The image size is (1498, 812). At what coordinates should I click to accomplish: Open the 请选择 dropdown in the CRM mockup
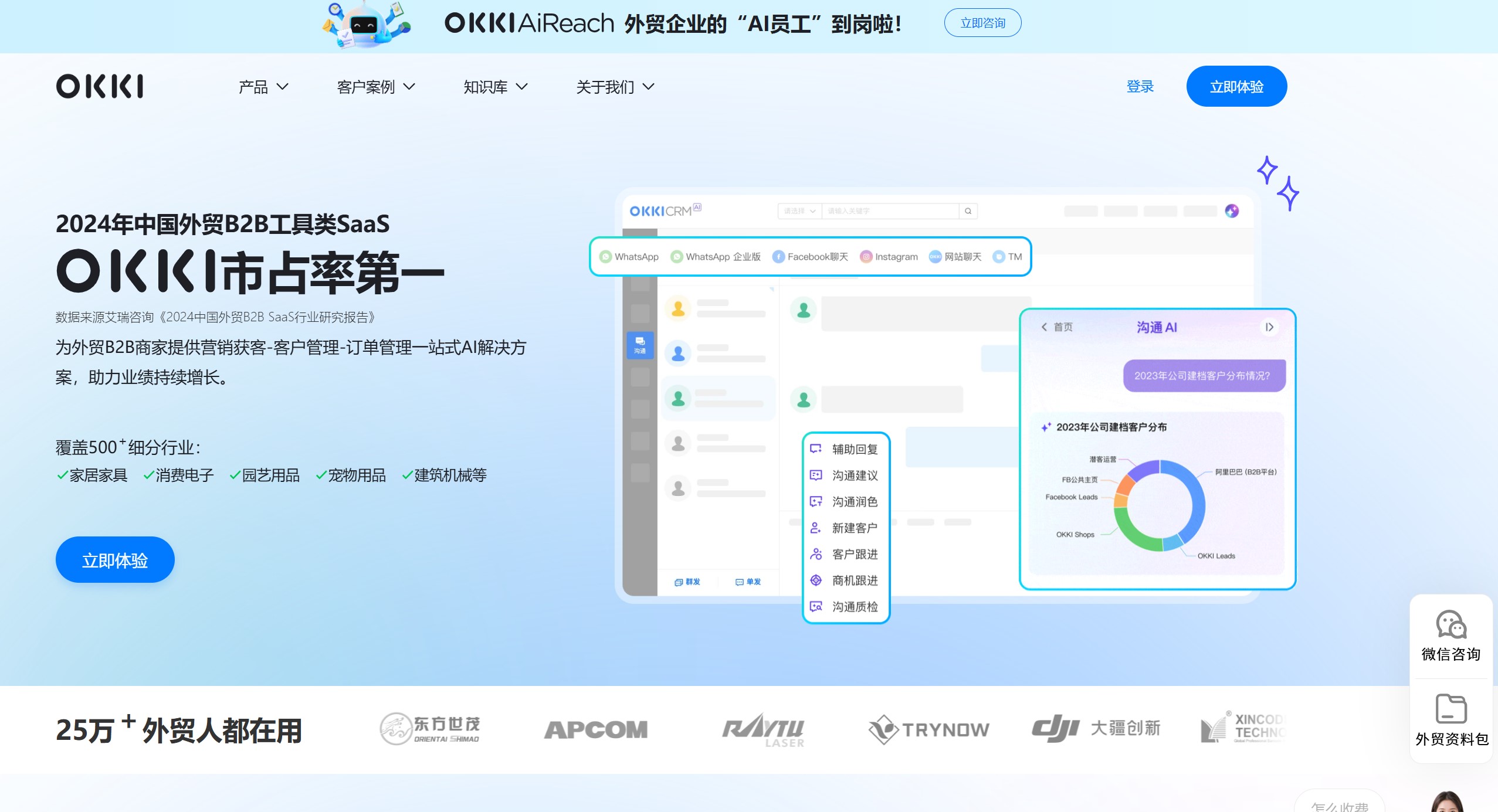[x=799, y=211]
